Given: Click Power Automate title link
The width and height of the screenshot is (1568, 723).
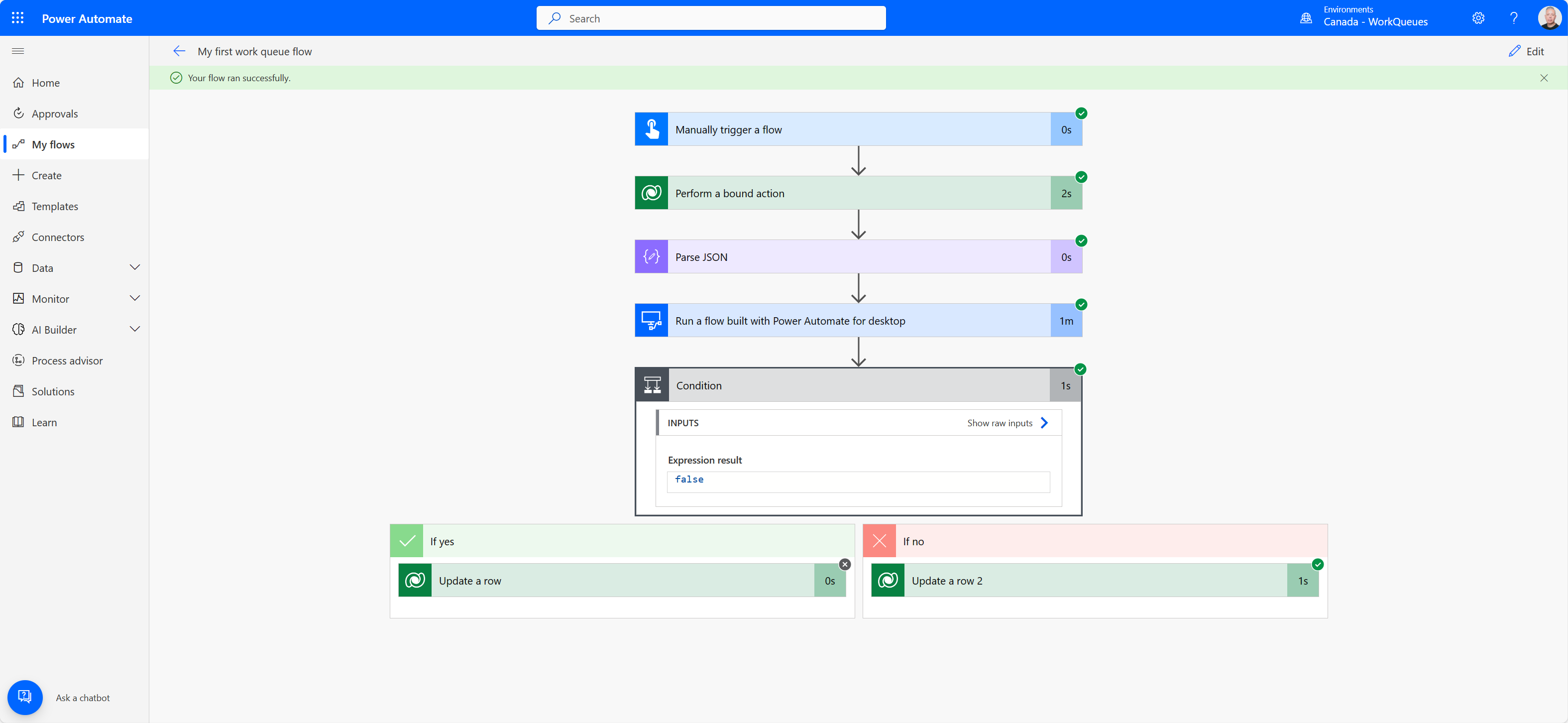Looking at the screenshot, I should [87, 18].
